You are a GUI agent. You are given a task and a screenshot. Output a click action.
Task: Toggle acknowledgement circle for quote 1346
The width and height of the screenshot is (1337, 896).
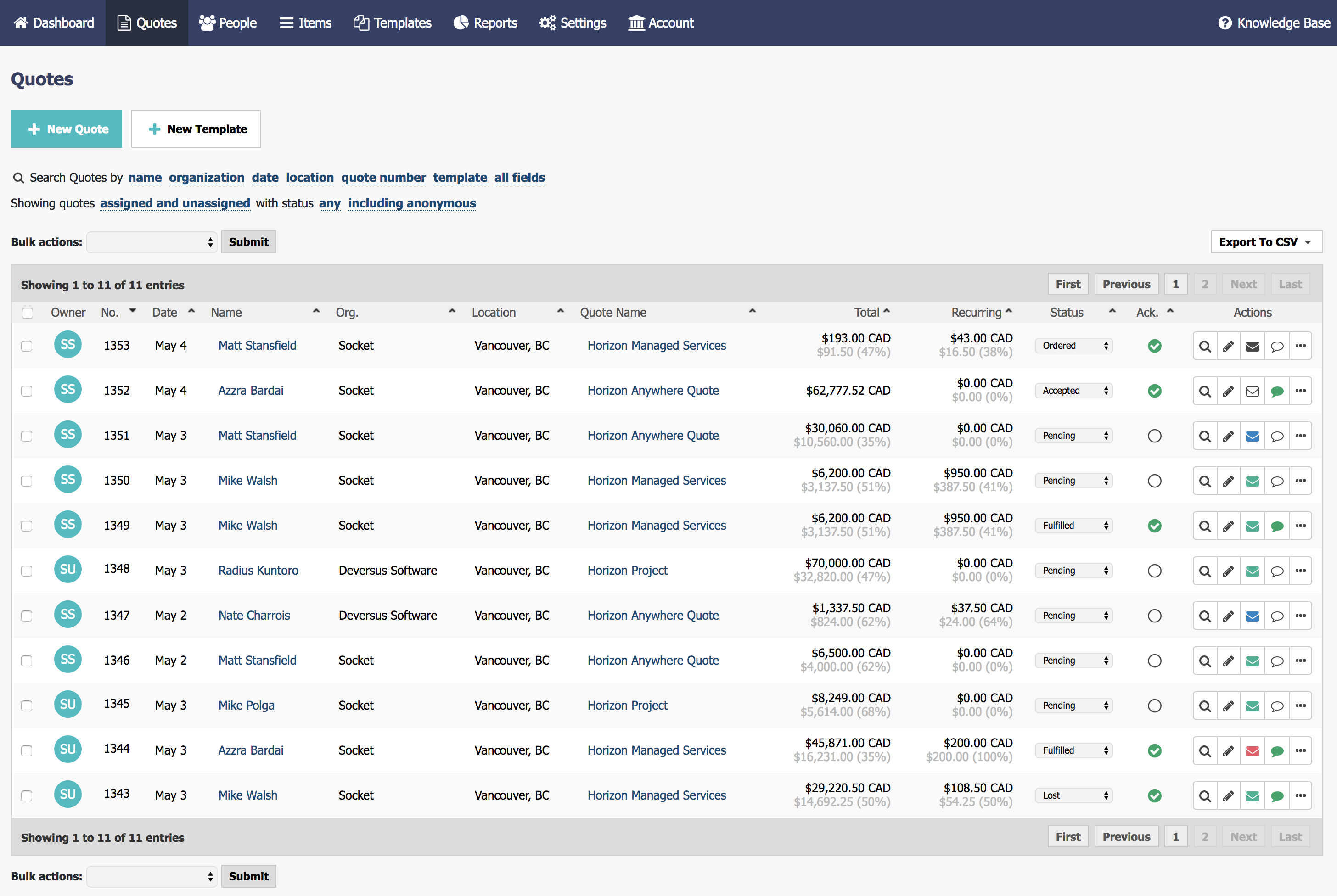[x=1154, y=661]
